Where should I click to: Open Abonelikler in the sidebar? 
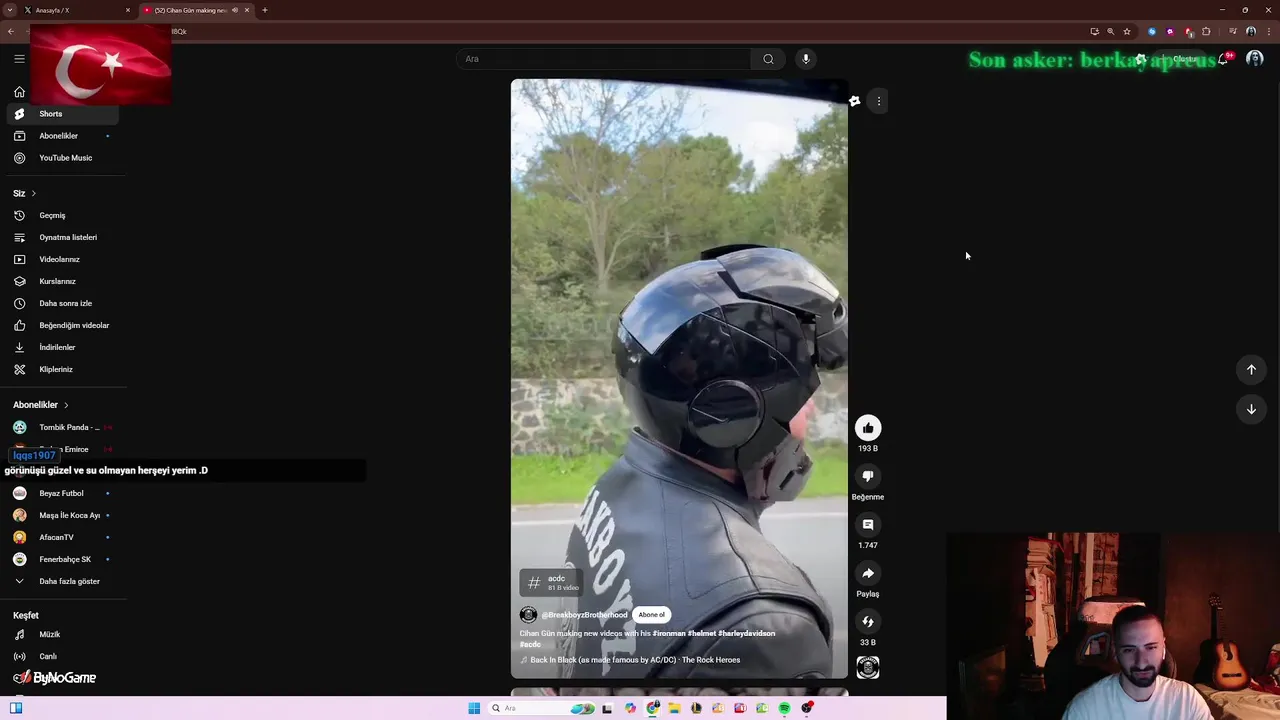pyautogui.click(x=63, y=136)
